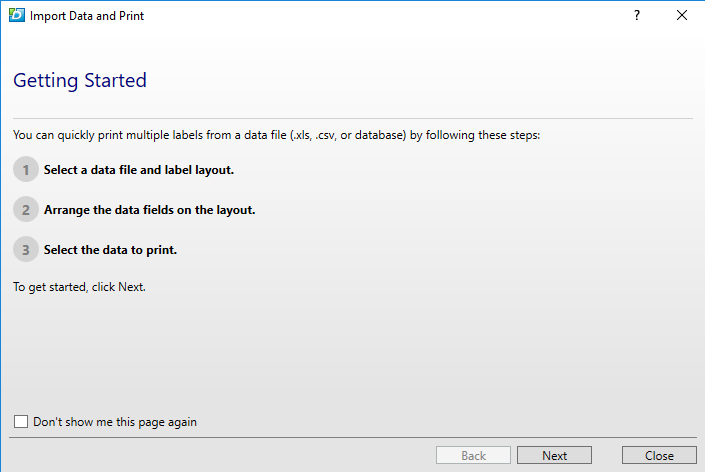Image resolution: width=705 pixels, height=472 pixels.
Task: Click the step 1 number circle
Action: 26,170
